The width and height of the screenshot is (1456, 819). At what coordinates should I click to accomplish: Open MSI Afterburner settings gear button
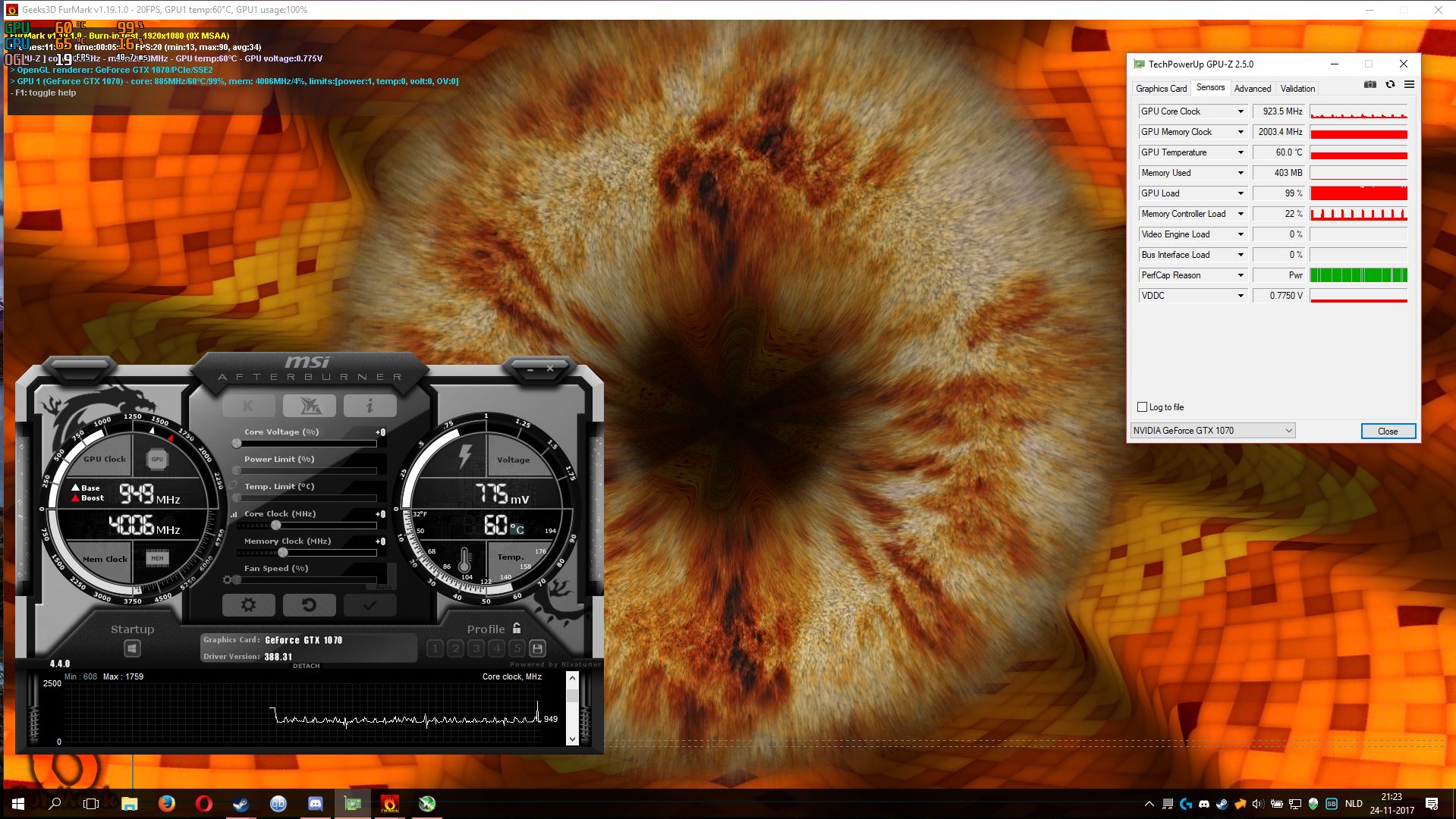(248, 604)
